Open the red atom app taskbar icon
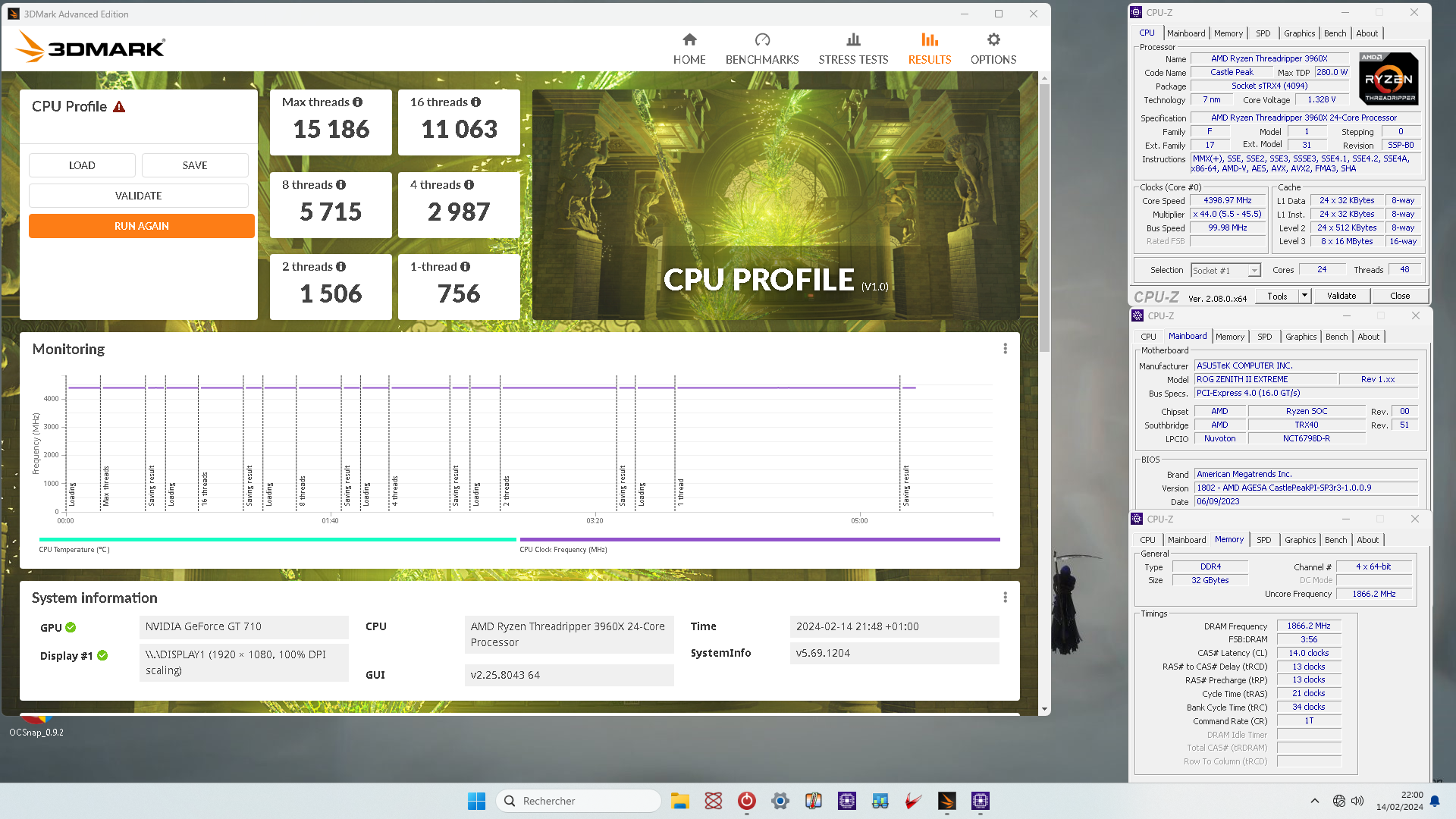Screen dimensions: 1456x819 [714, 801]
